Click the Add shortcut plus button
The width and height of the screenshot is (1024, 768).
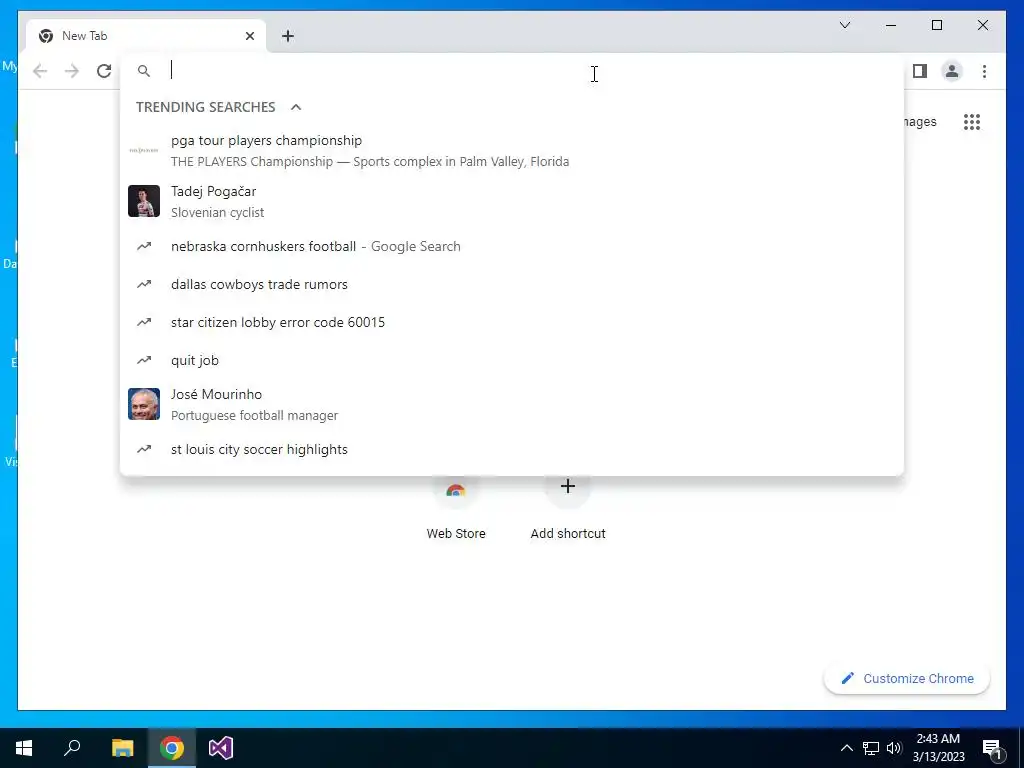coord(568,486)
